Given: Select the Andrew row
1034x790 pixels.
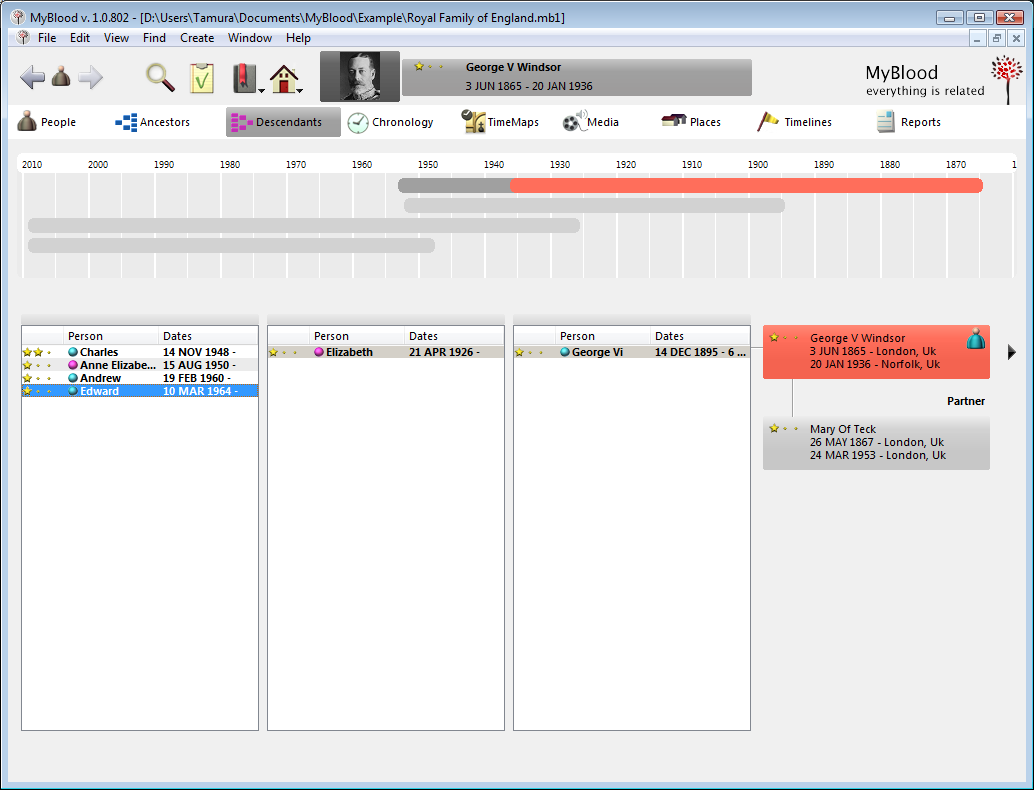Looking at the screenshot, I should coord(140,378).
